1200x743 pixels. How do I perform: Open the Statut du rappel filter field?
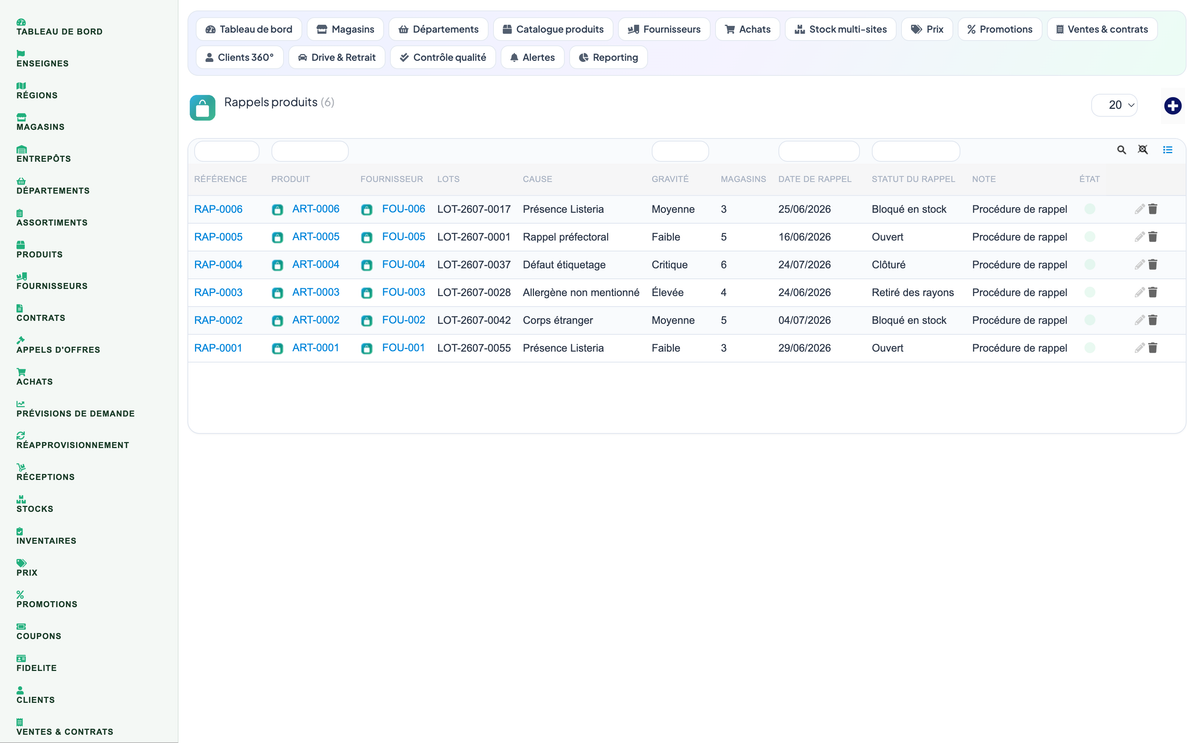pos(916,151)
